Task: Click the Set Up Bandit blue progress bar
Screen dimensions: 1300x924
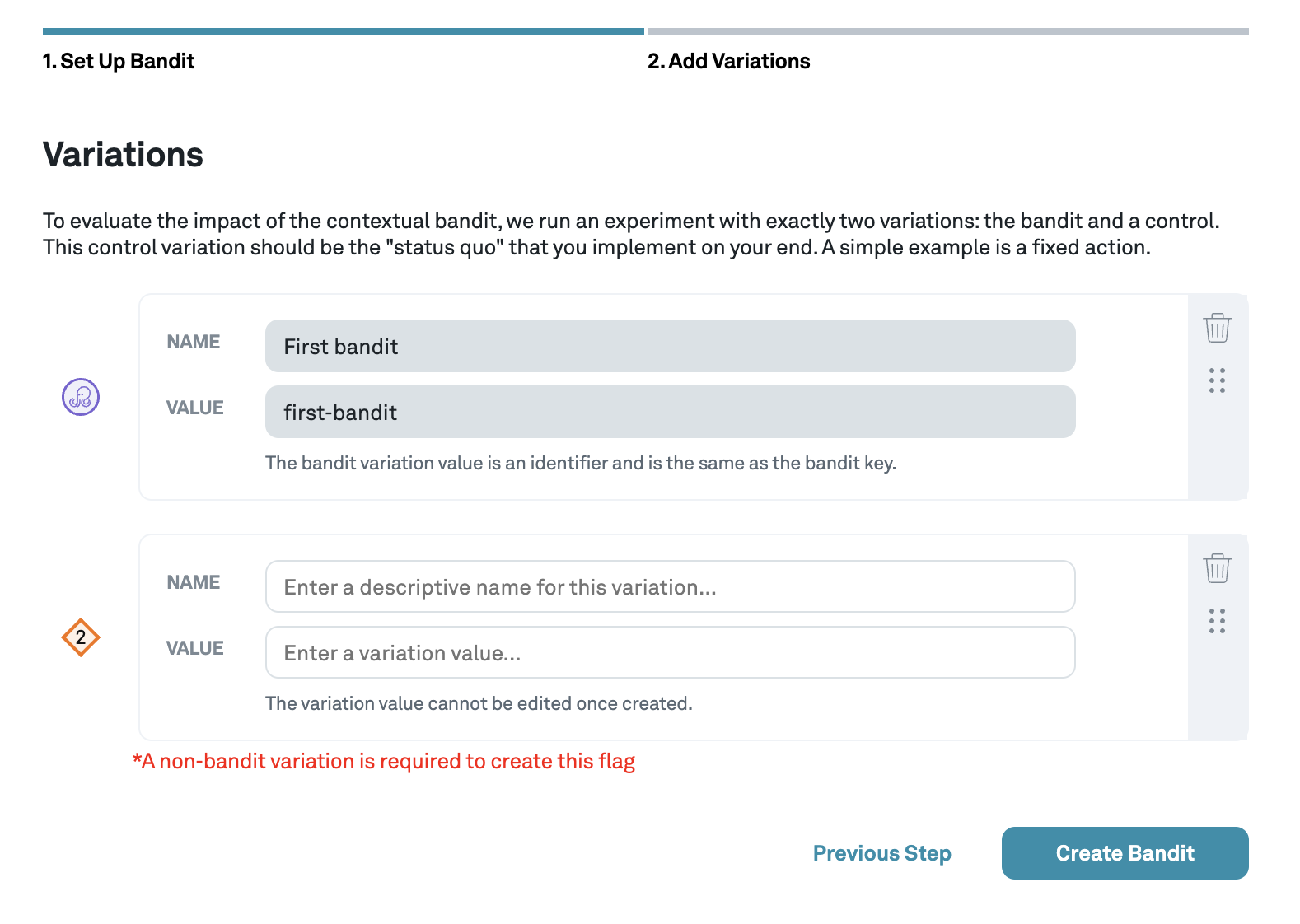Action: (343, 31)
